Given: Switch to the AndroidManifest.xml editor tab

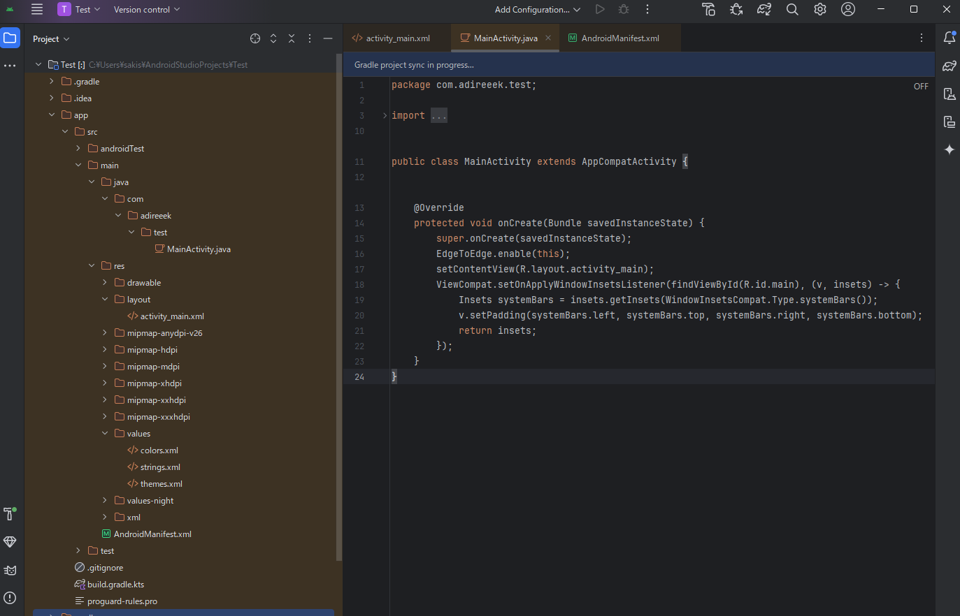Looking at the screenshot, I should 619,38.
